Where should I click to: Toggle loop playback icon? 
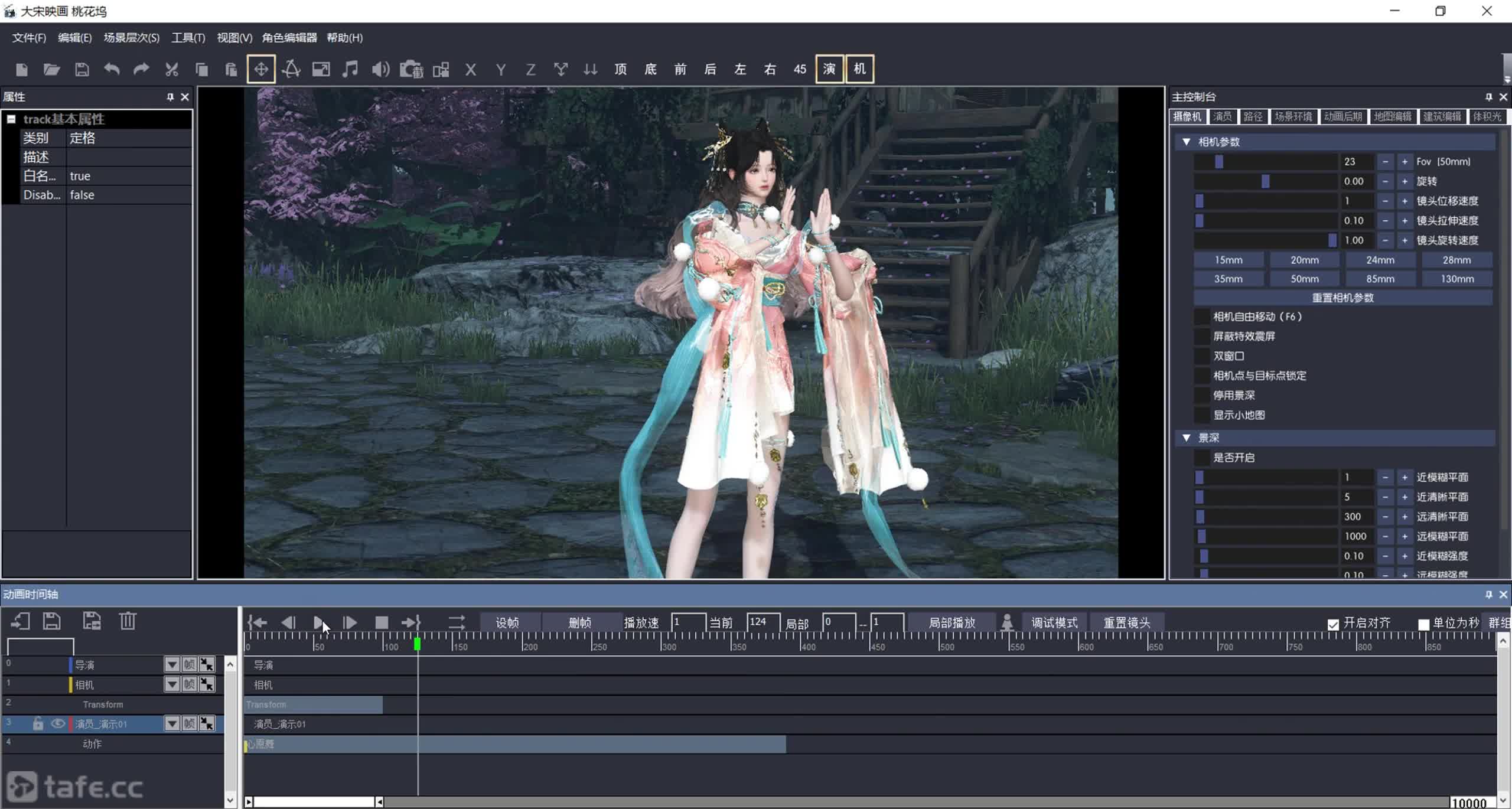(x=457, y=622)
